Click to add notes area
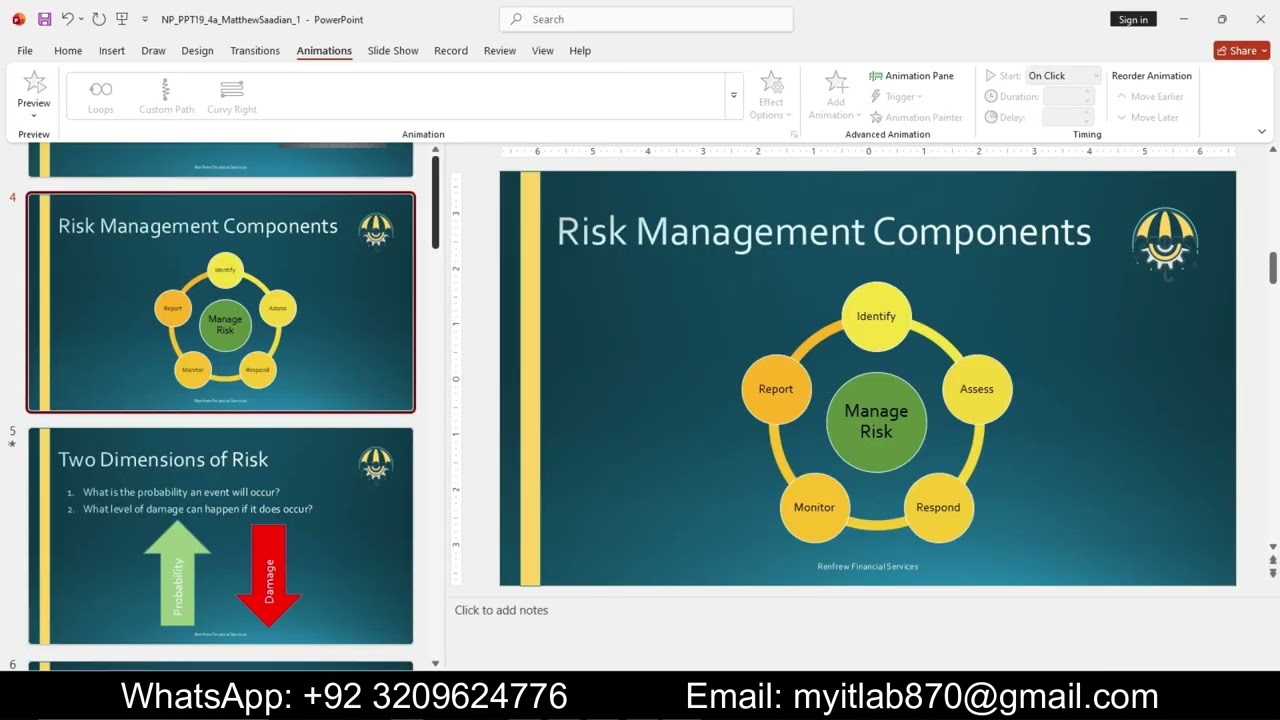 501,610
